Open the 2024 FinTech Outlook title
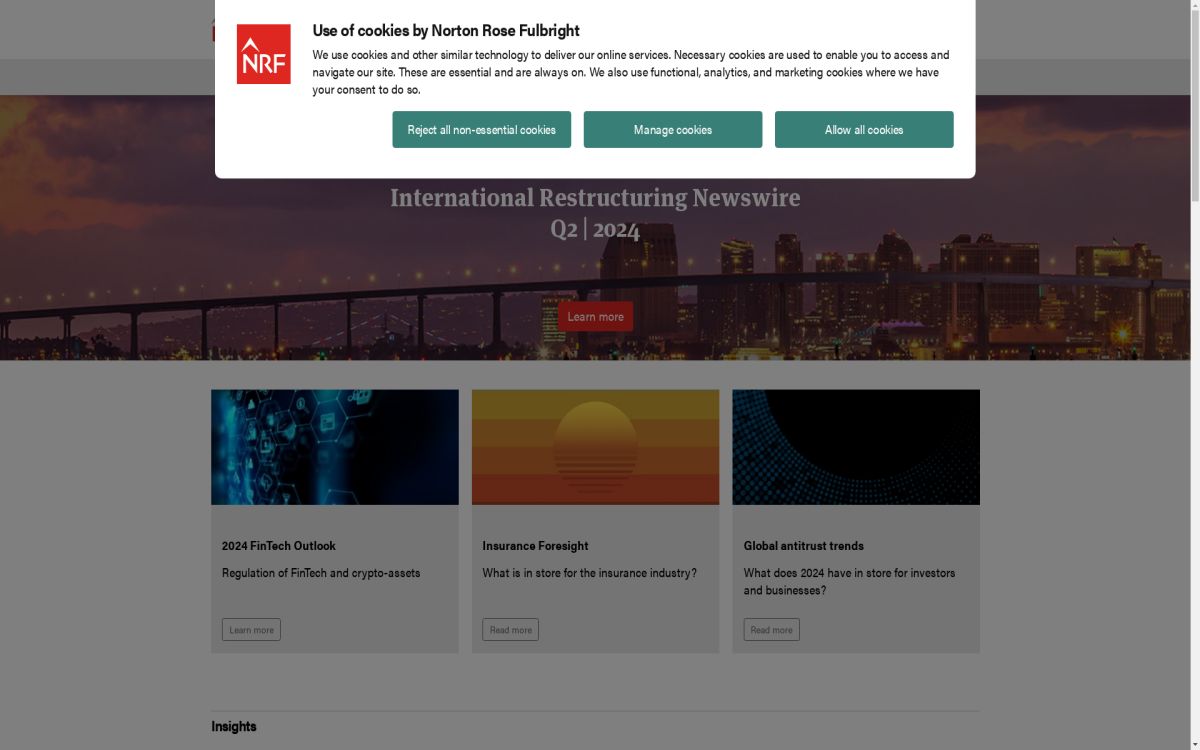Screen dimensions: 1200x750 coord(279,546)
